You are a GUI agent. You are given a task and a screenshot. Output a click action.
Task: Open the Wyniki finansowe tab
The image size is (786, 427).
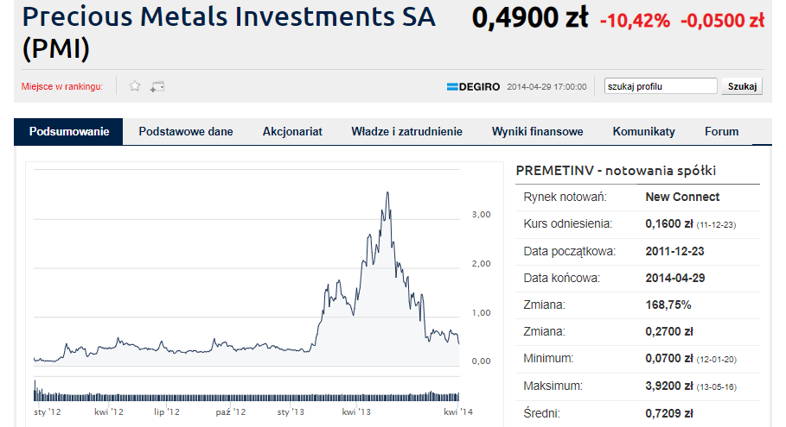click(x=537, y=132)
